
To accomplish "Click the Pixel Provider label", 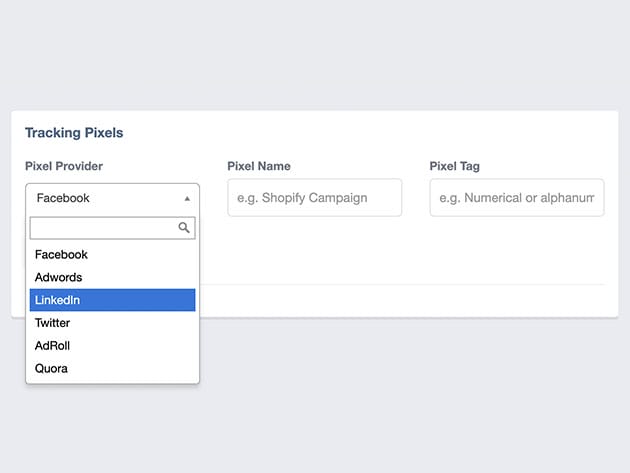I will click(64, 166).
